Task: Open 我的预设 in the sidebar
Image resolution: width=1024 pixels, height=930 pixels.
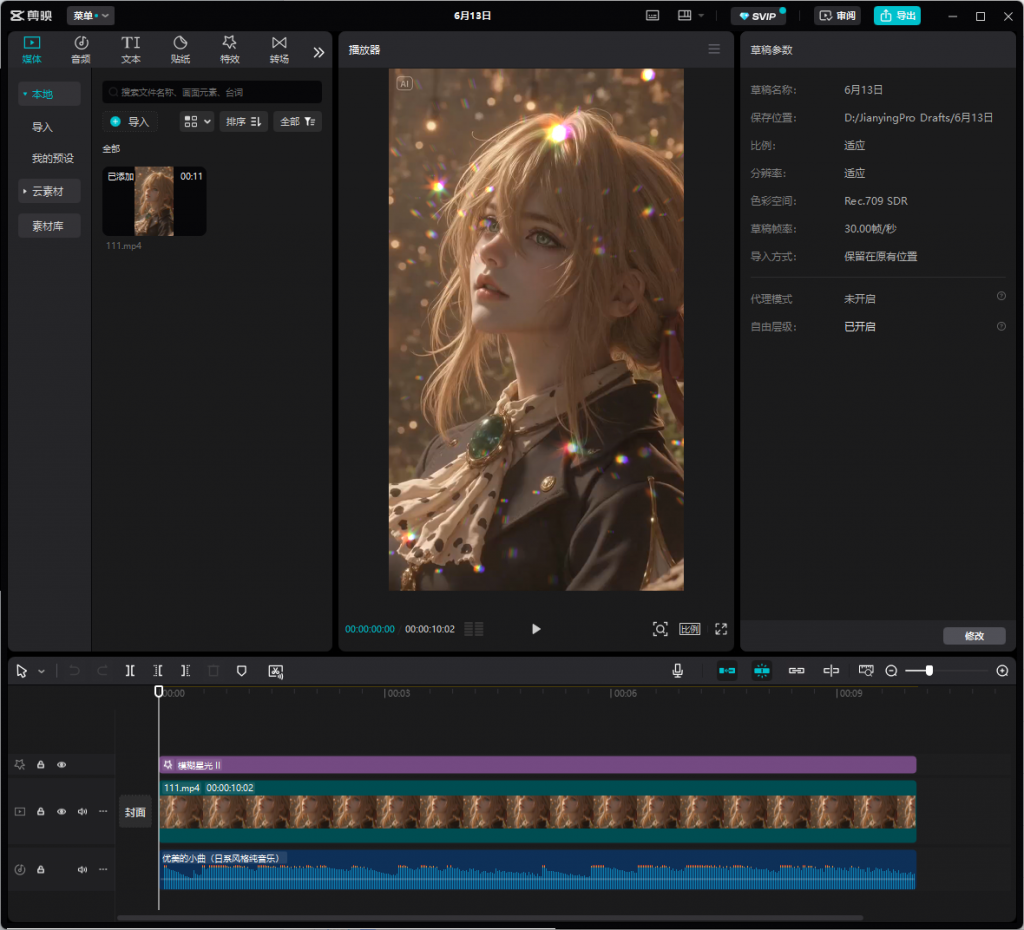Action: coord(53,158)
